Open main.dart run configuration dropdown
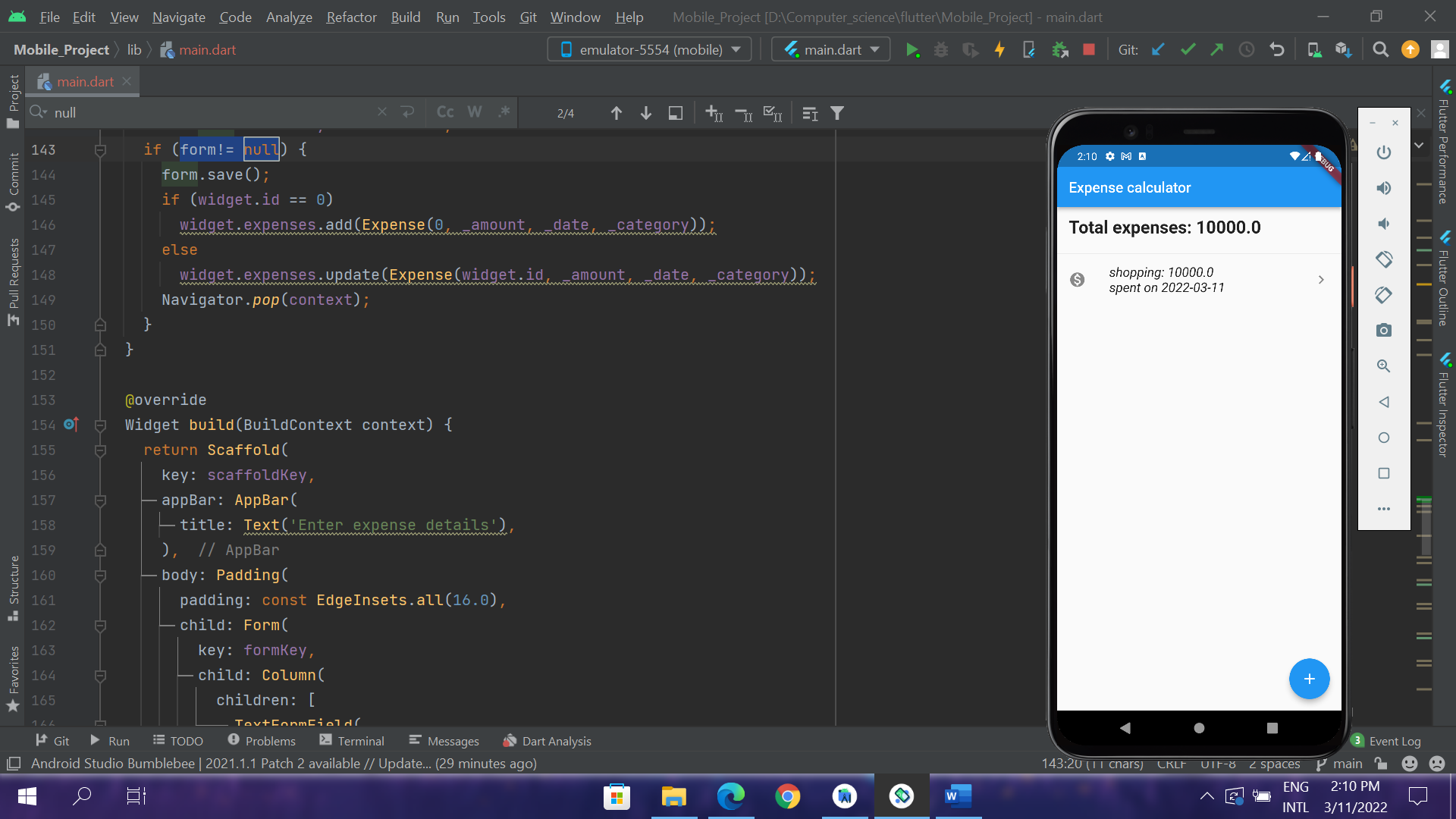Image resolution: width=1456 pixels, height=819 pixels. click(830, 50)
